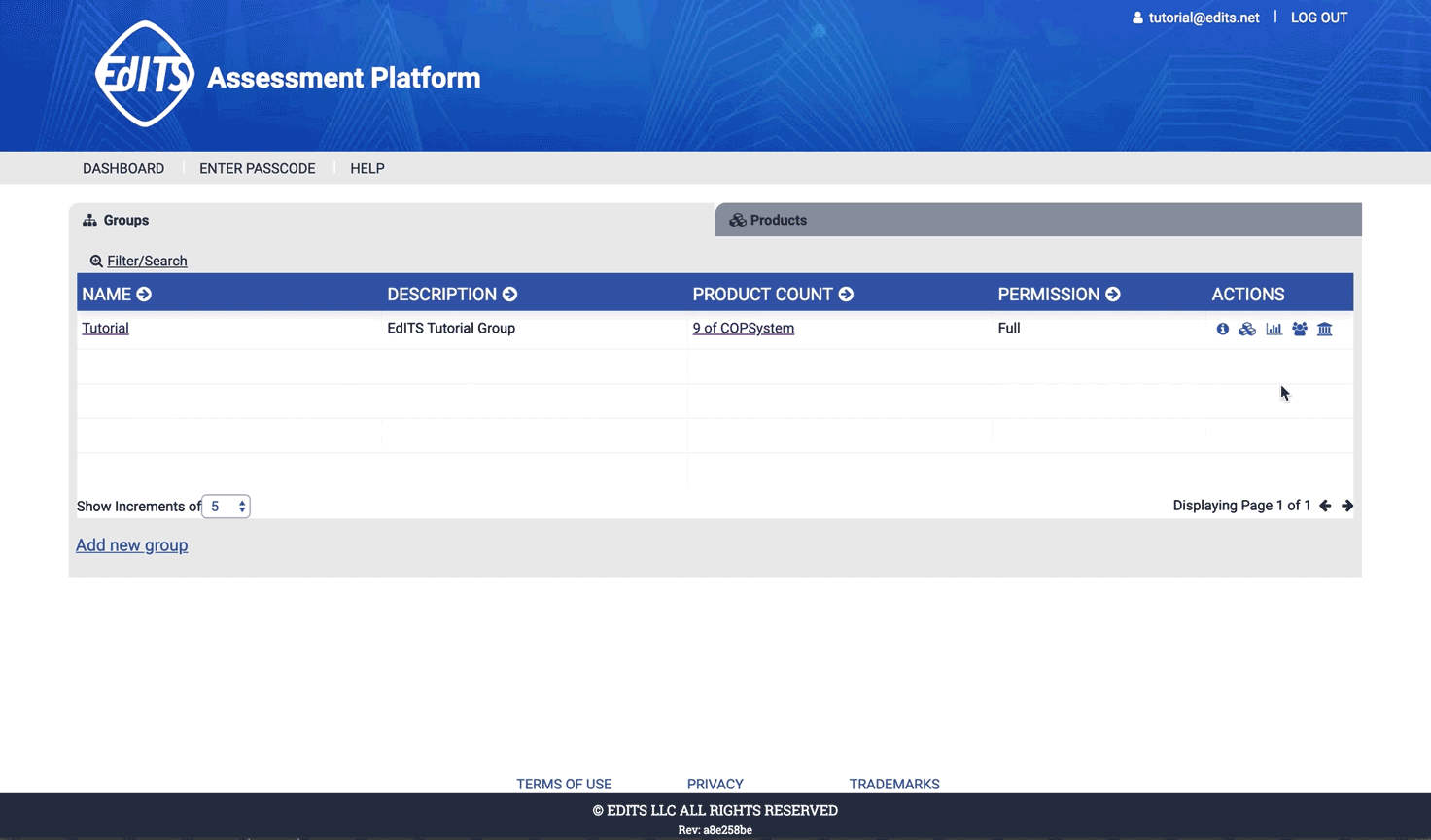Go to next page with right arrow
Screen dimensions: 1431x840
pos(1347,506)
